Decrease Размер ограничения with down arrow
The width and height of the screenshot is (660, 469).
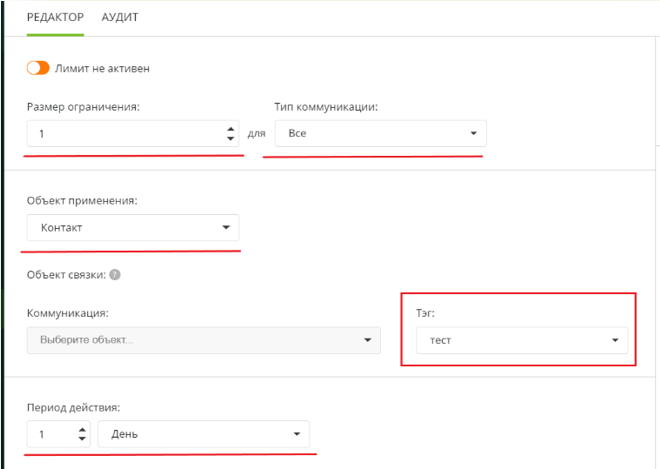click(x=231, y=138)
